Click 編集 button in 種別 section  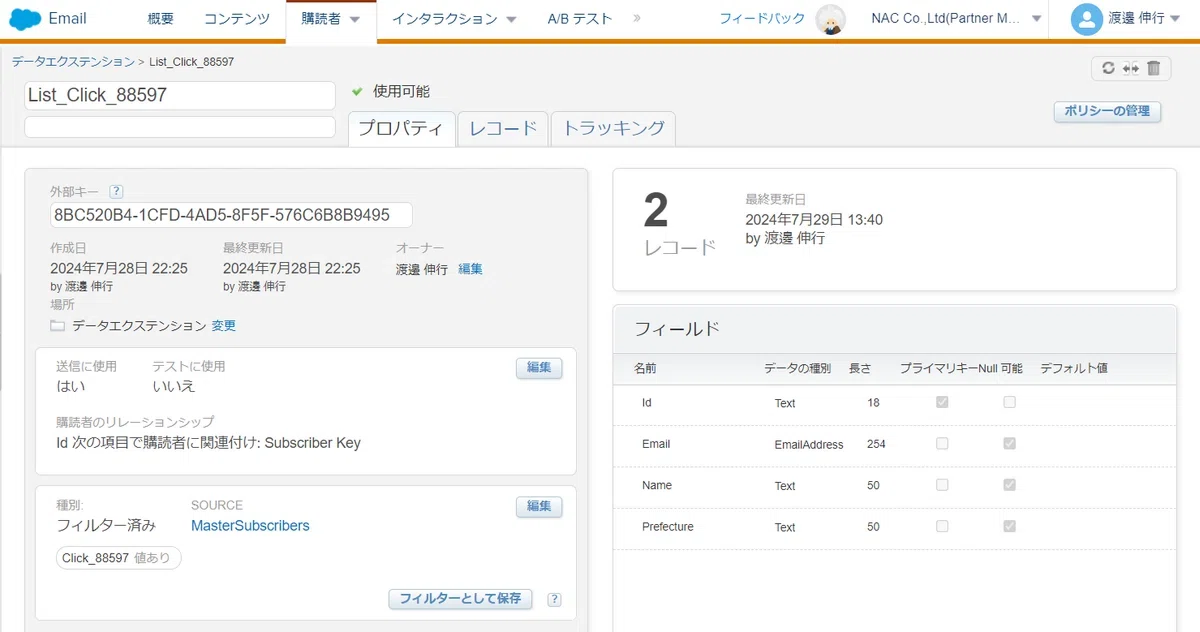(539, 507)
